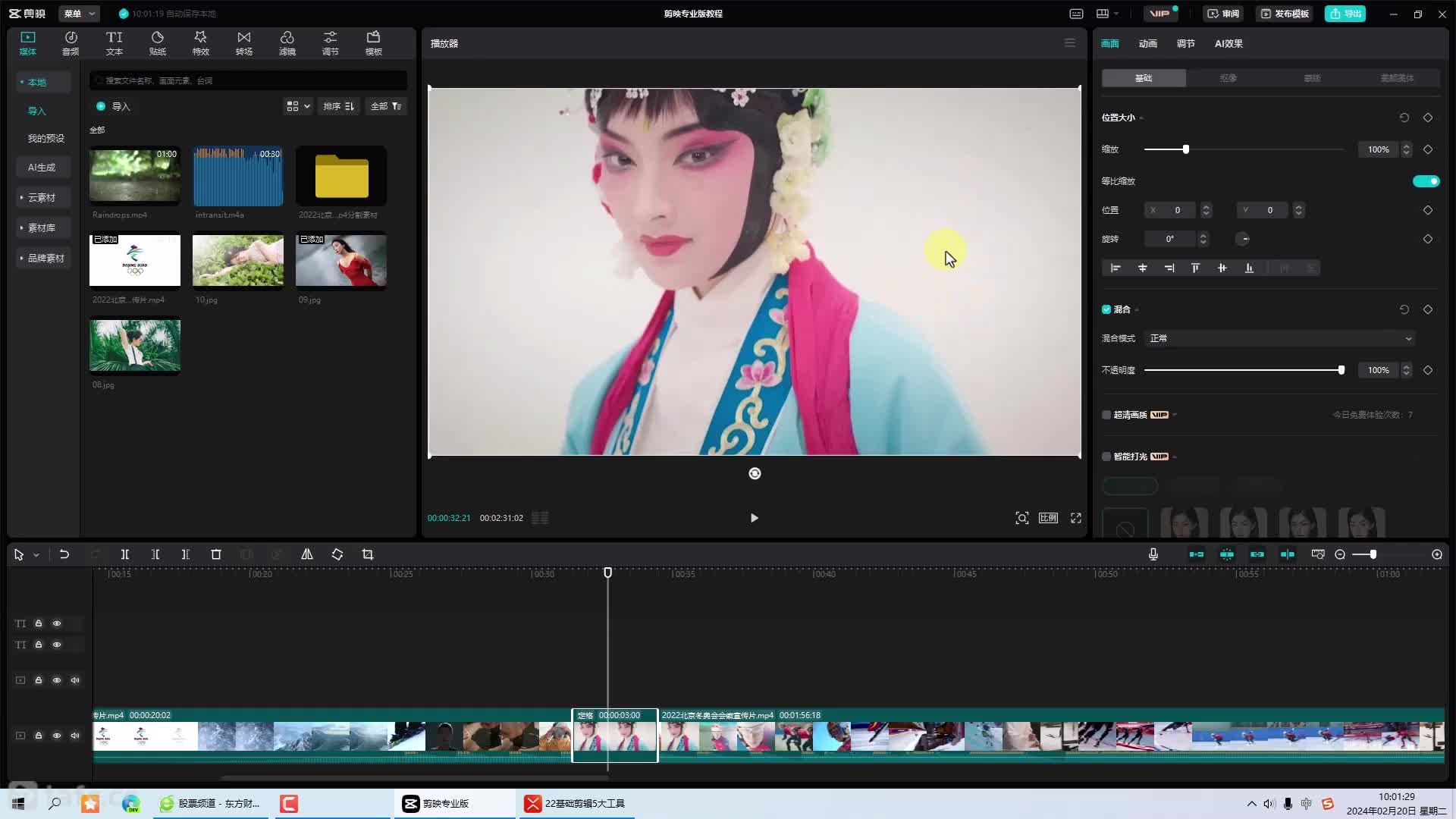The height and width of the screenshot is (819, 1456).
Task: Check the 超清画质 checkbox
Action: point(1106,415)
